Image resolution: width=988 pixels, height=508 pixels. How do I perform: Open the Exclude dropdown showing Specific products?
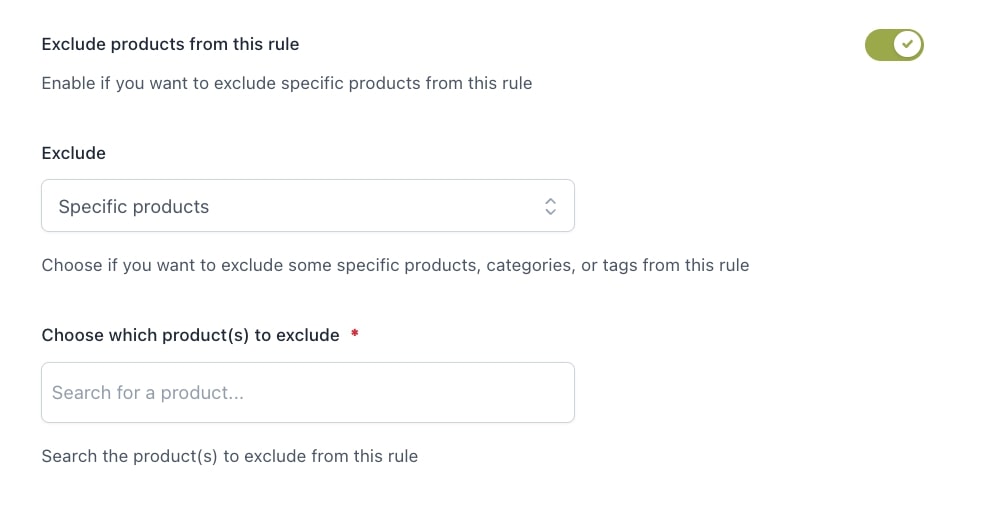coord(308,205)
